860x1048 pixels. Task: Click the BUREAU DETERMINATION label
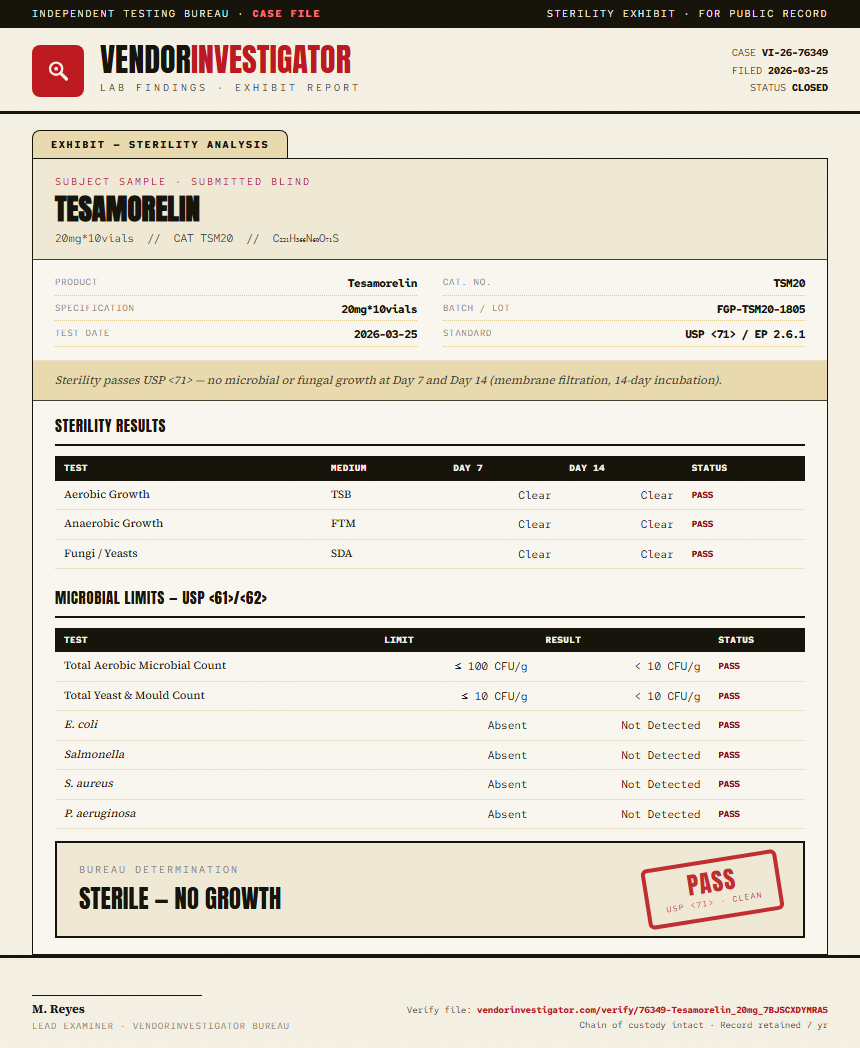click(x=158, y=870)
